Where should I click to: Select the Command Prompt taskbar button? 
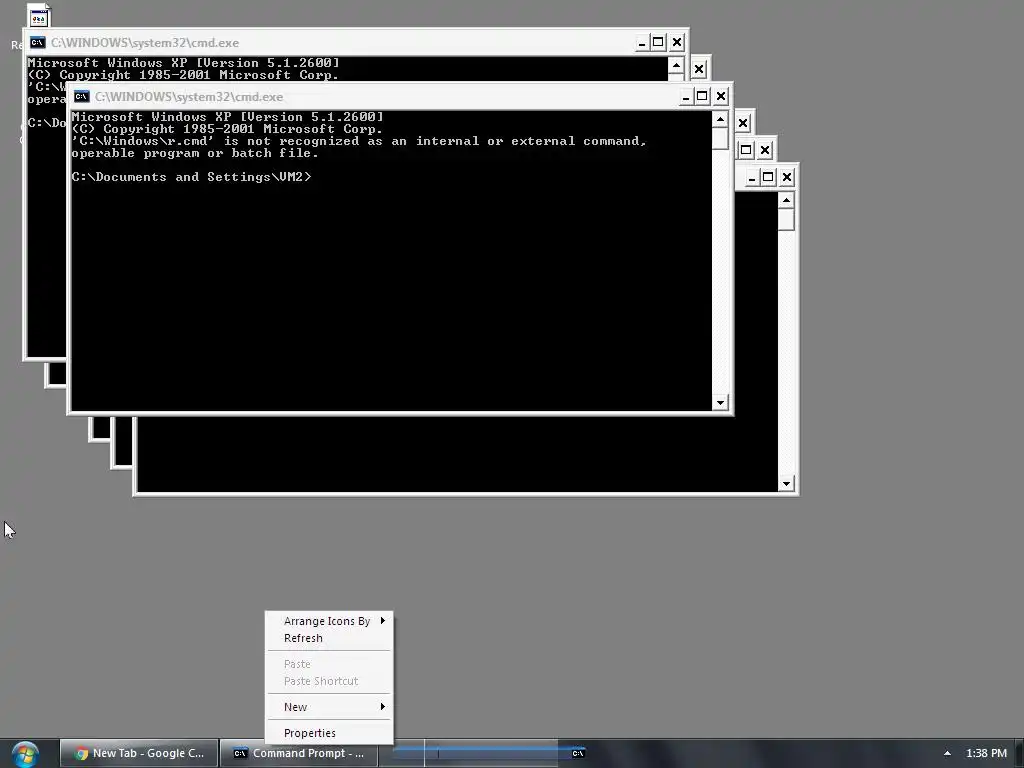[x=298, y=753]
